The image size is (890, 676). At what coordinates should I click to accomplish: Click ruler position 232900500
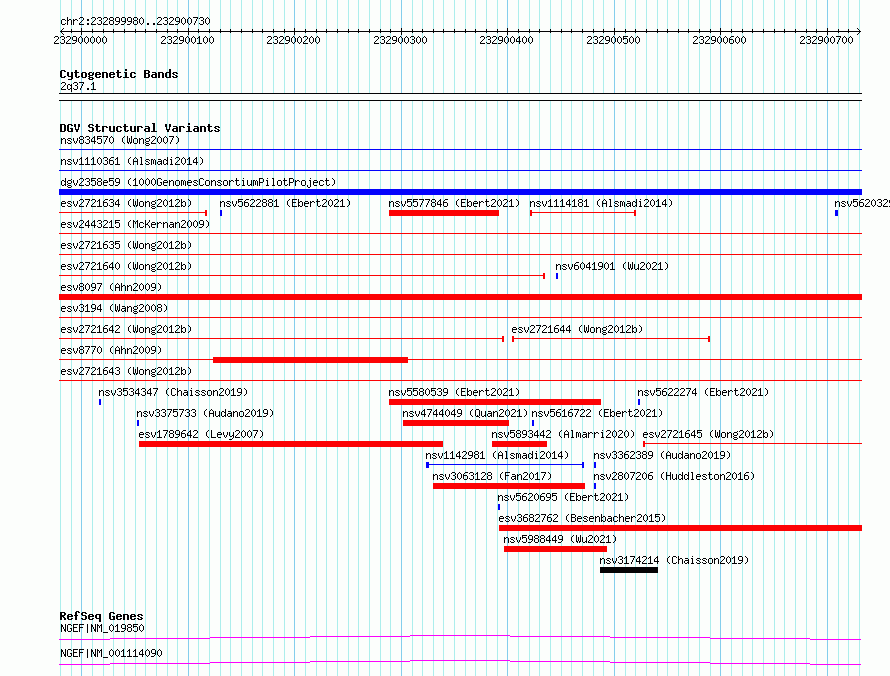click(x=613, y=40)
